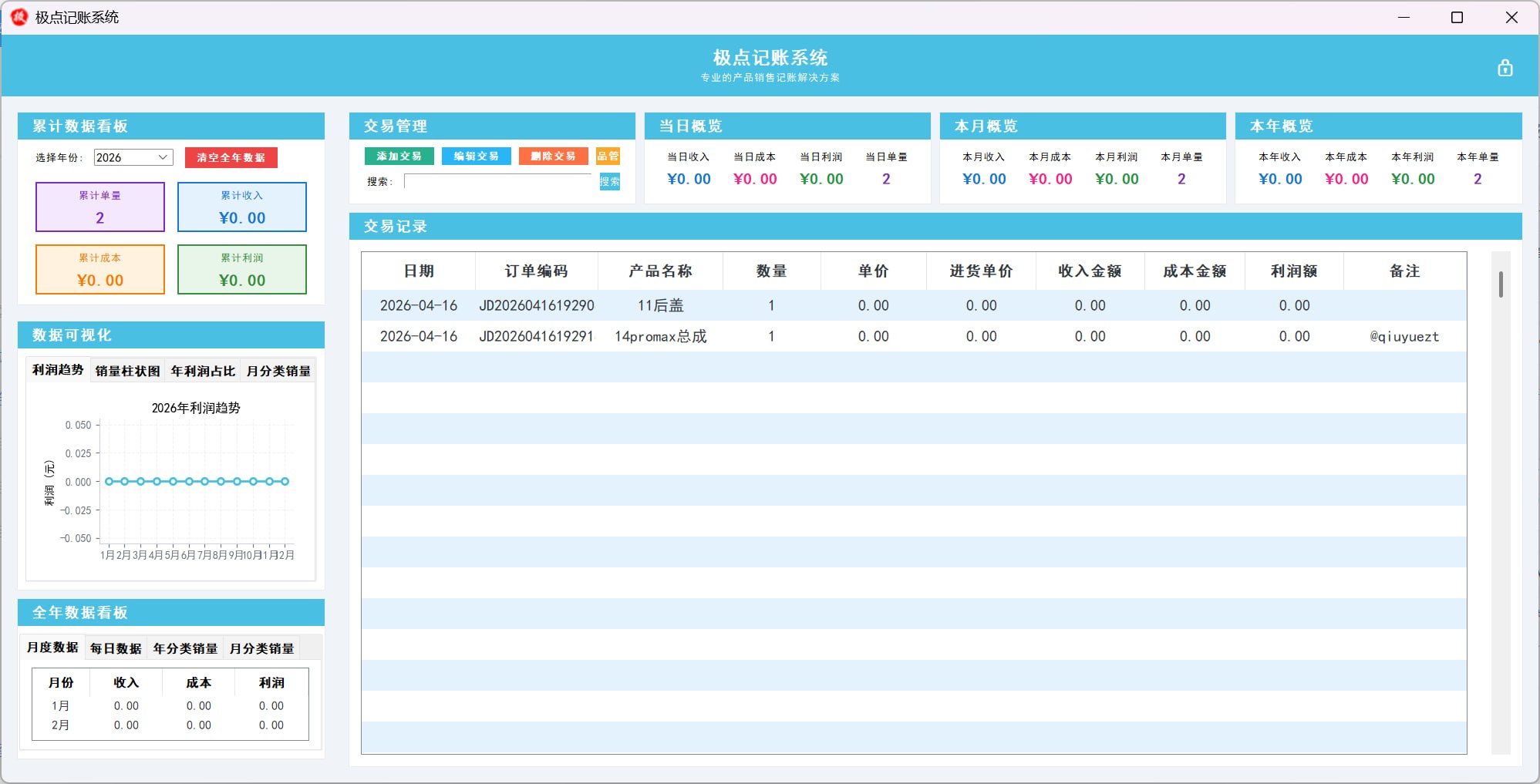Click the green 添加交易 button

click(x=399, y=156)
